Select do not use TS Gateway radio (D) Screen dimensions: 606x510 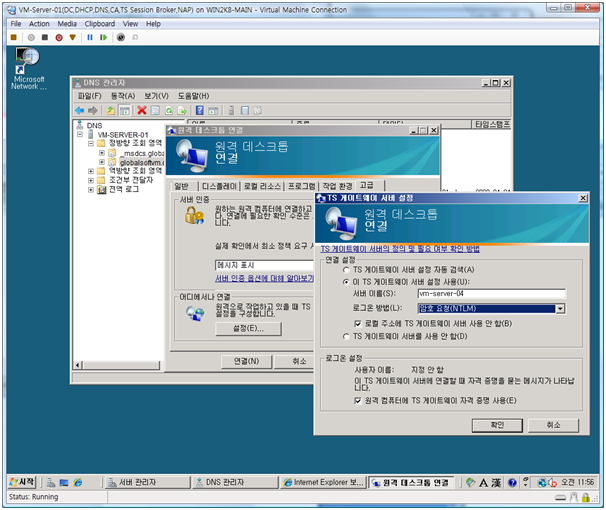pyautogui.click(x=346, y=337)
